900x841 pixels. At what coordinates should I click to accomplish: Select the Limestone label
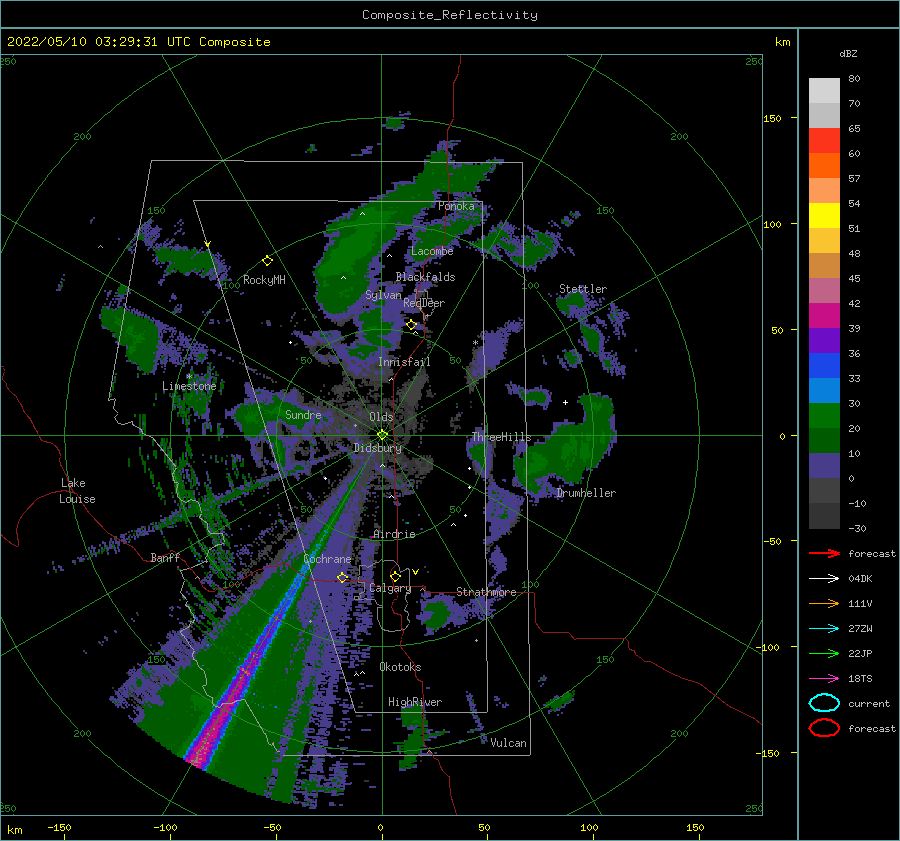(189, 386)
